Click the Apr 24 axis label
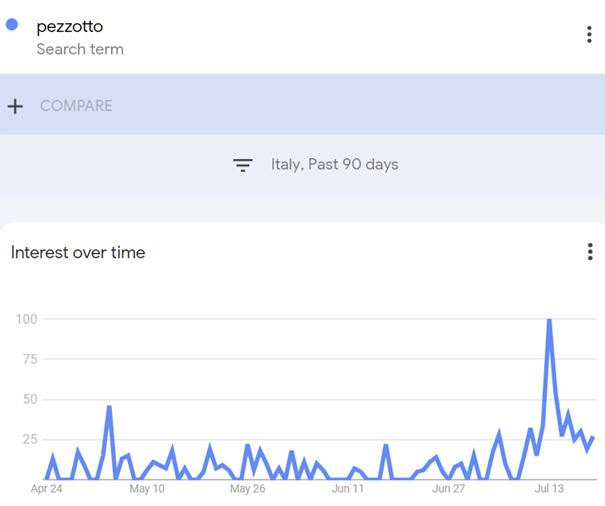The image size is (605, 506). click(x=46, y=489)
